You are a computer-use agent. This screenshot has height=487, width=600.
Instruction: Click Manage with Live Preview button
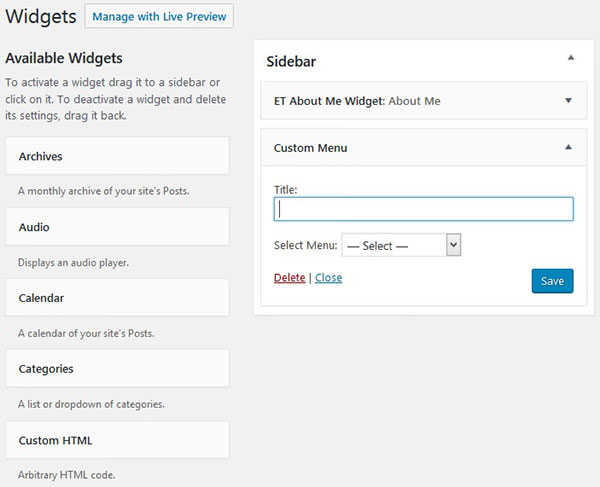(x=159, y=16)
